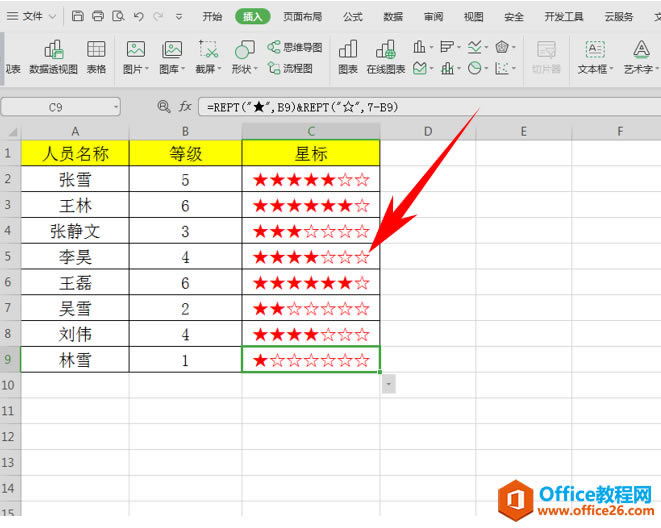Click the Slicer (切片器) icon
The width and height of the screenshot is (661, 528).
click(546, 57)
